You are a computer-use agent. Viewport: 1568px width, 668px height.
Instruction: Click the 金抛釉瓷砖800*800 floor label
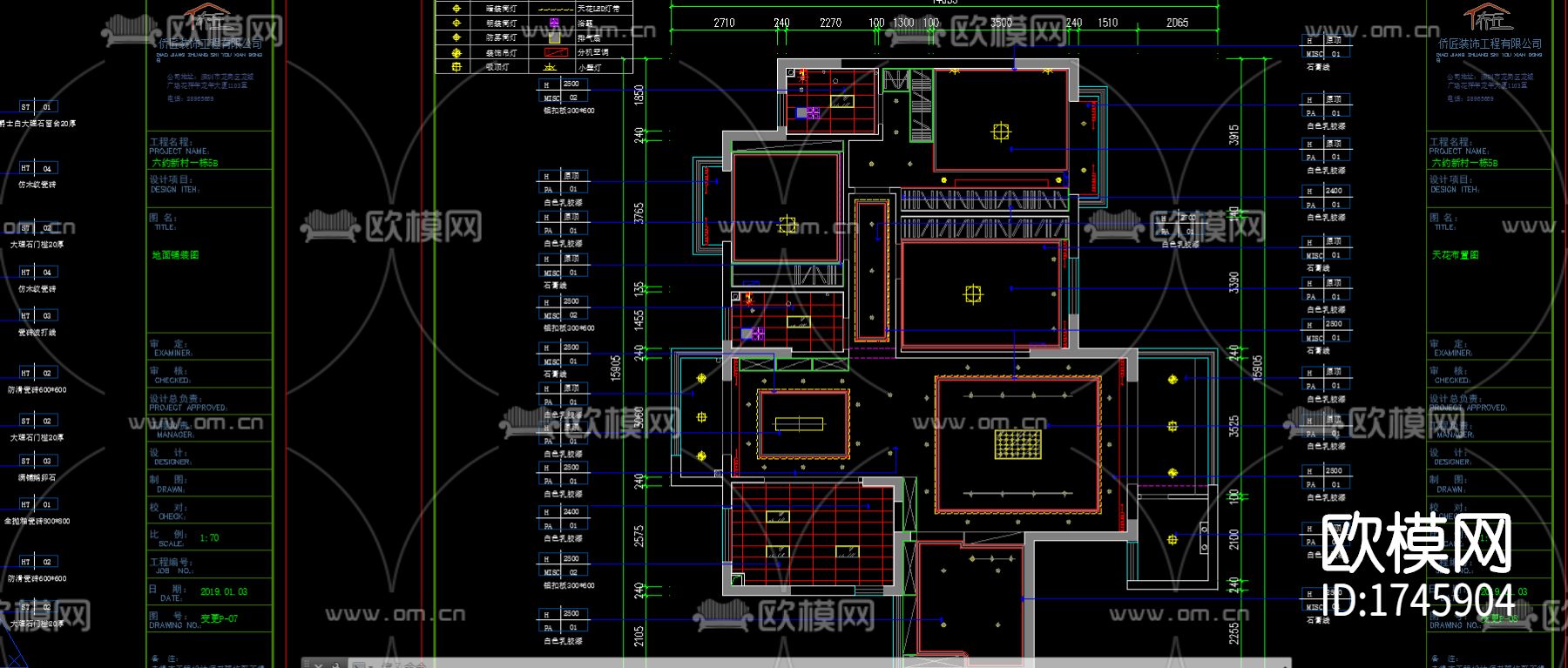pos(37,522)
